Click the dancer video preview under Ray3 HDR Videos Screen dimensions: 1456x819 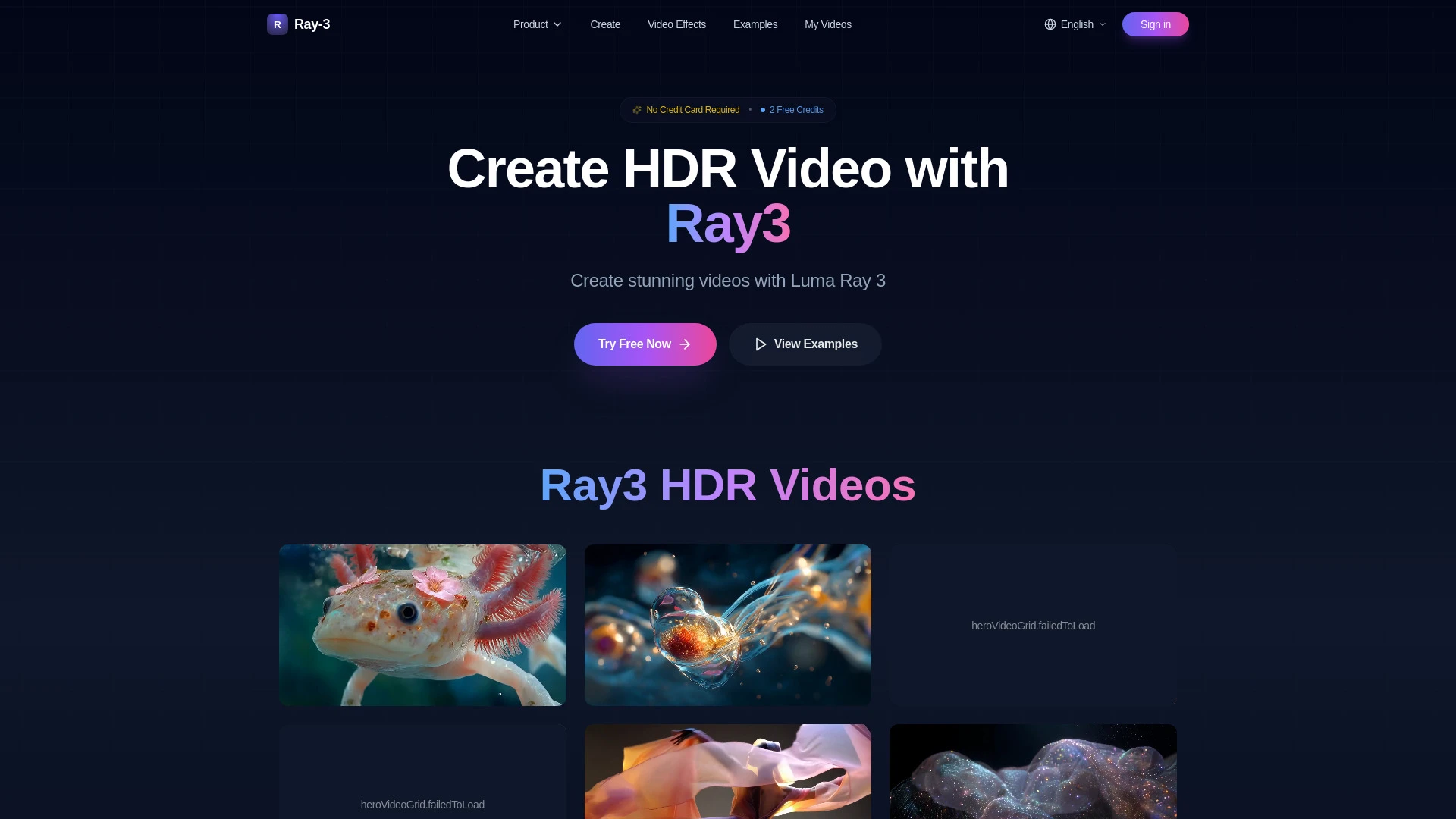[x=727, y=771]
